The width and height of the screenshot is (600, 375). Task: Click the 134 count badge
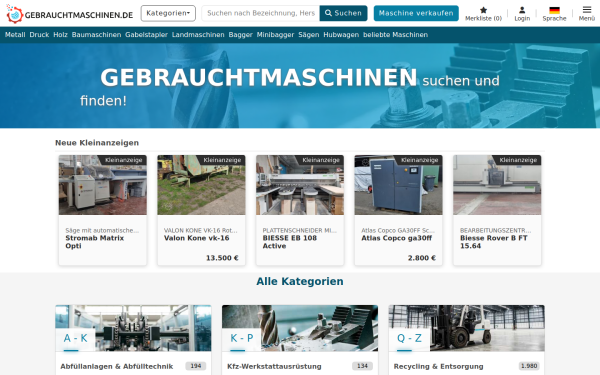click(x=362, y=366)
